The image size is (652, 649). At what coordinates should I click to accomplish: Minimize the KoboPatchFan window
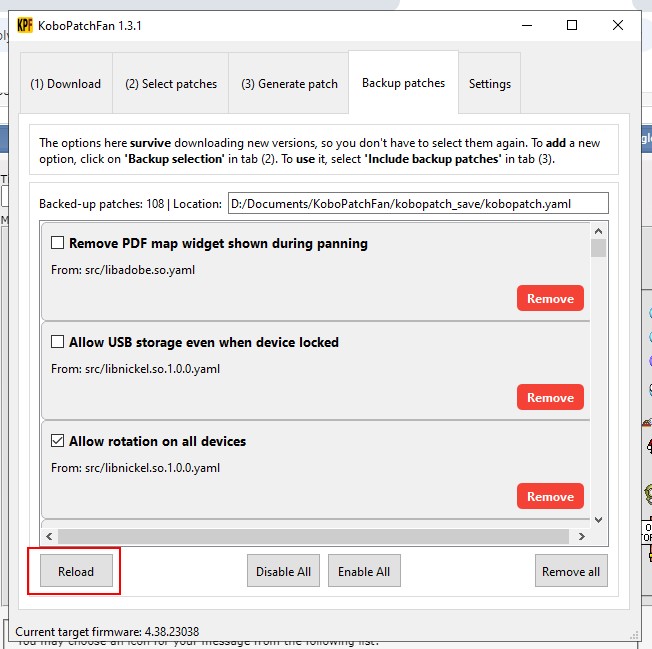pyautogui.click(x=527, y=25)
